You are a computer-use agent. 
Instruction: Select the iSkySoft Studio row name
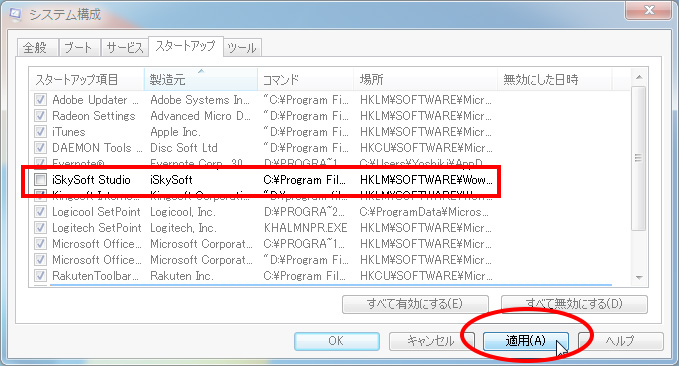pyautogui.click(x=91, y=180)
